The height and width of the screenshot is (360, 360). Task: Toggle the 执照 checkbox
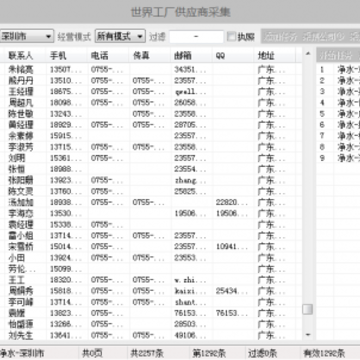point(231,37)
